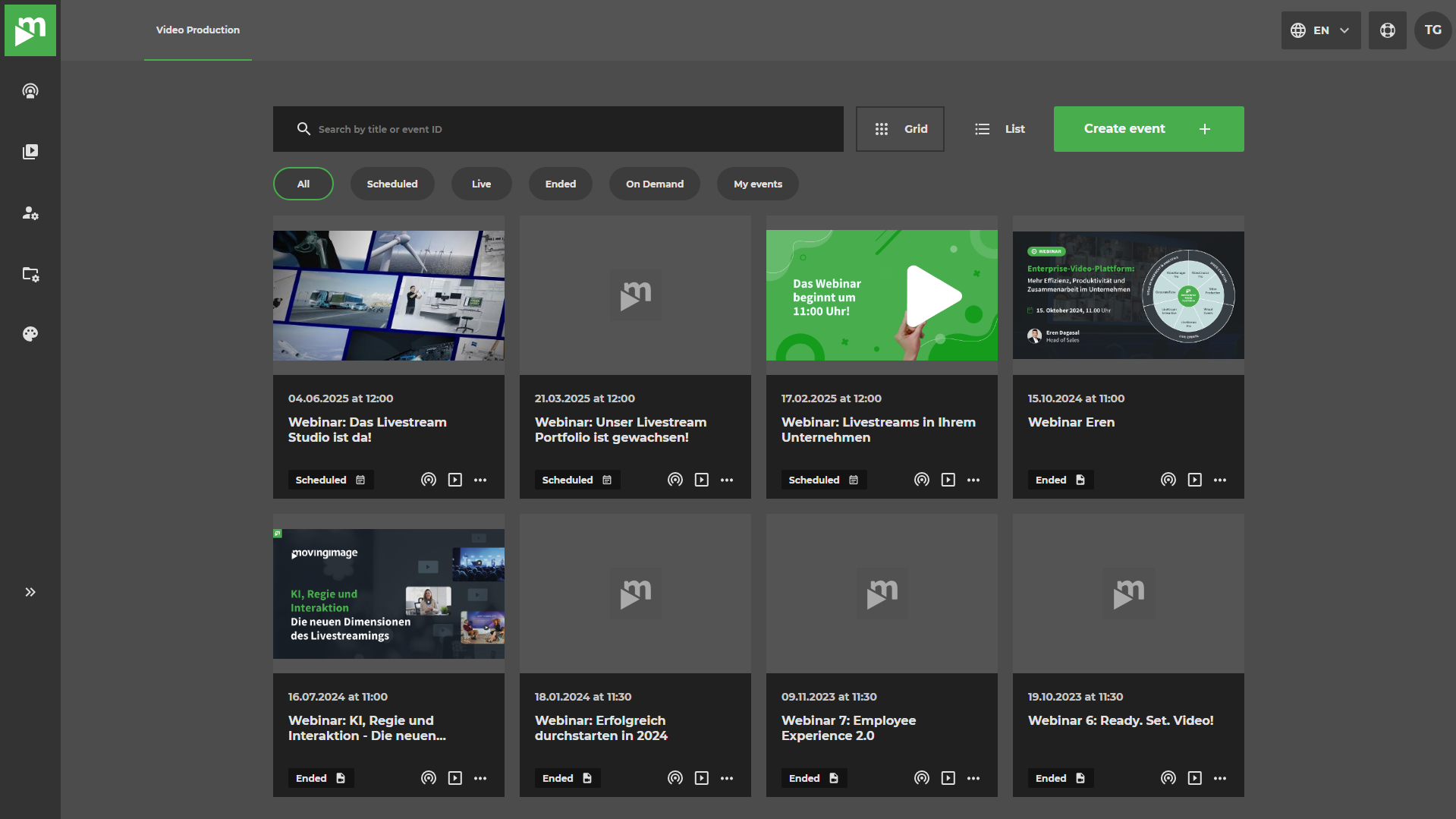Switch to Grid view
This screenshot has height=819, width=1456.
coord(900,129)
